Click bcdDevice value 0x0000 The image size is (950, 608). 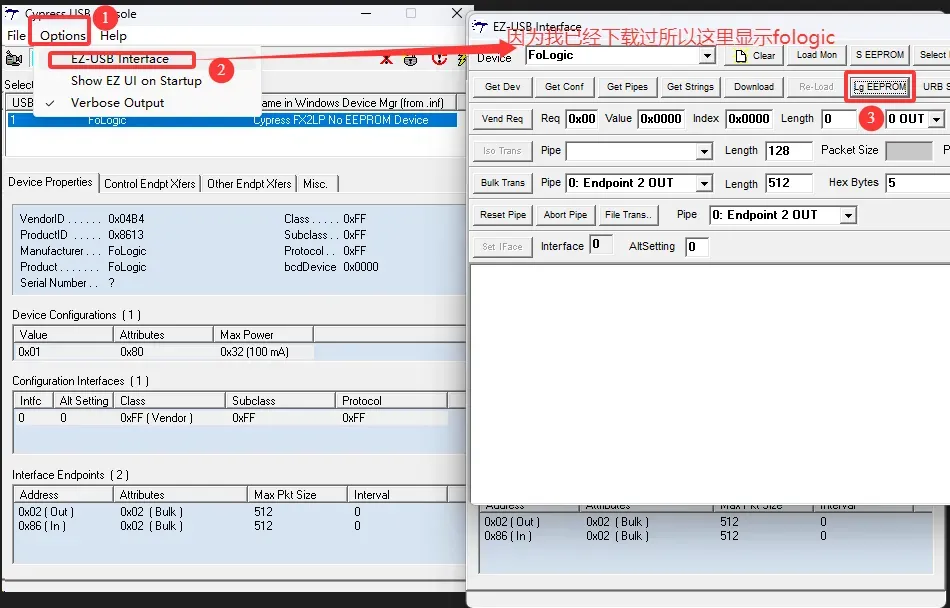pos(361,267)
